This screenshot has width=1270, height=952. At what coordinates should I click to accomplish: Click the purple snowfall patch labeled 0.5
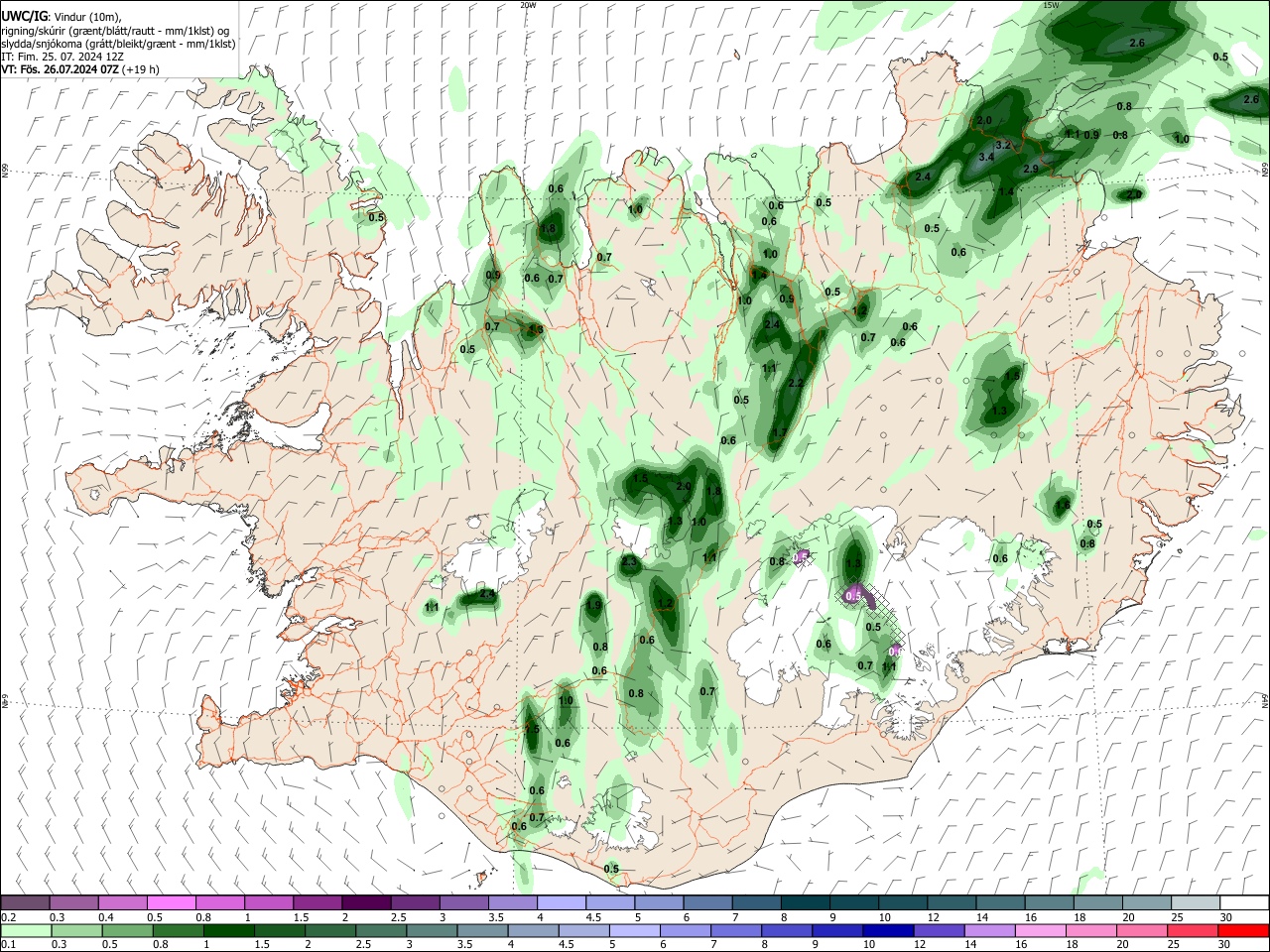[853, 596]
